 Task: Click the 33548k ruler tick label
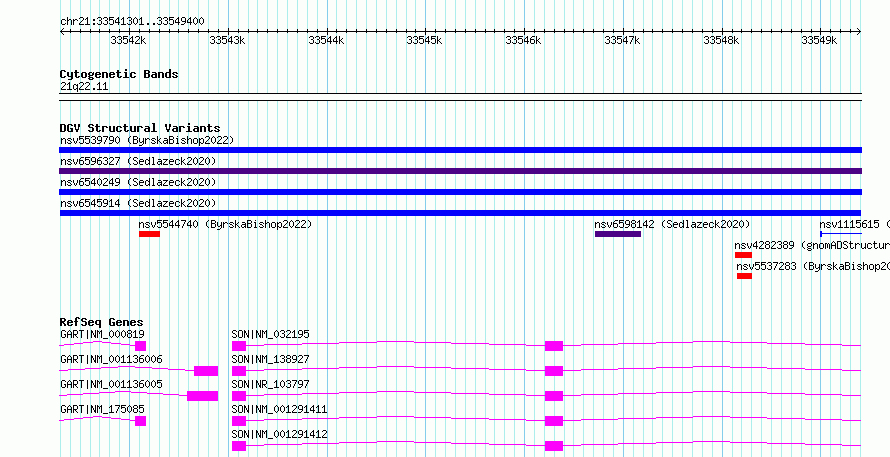pyautogui.click(x=721, y=40)
